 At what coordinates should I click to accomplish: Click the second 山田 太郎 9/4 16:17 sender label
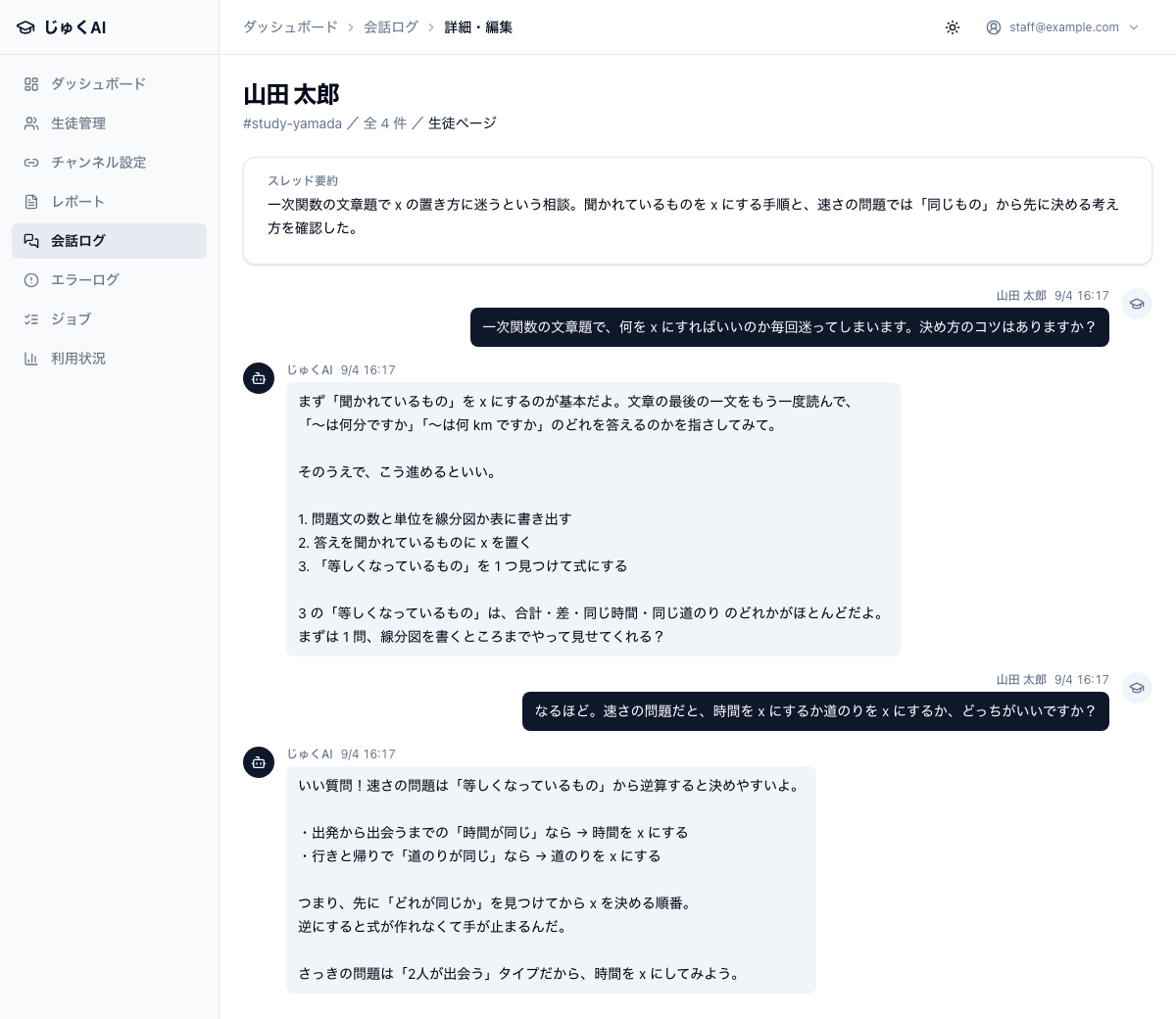tap(1053, 680)
